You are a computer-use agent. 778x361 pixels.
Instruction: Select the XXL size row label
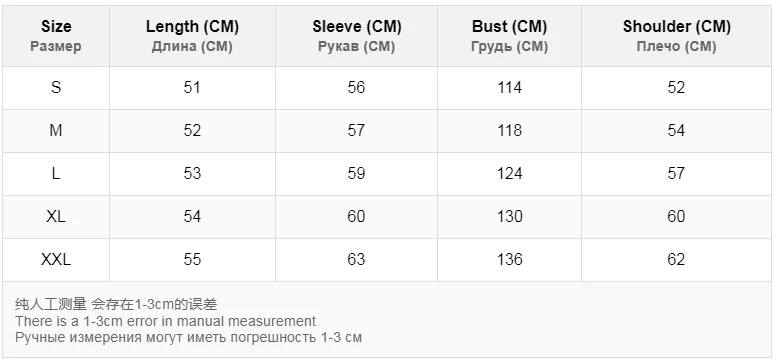tap(56, 259)
